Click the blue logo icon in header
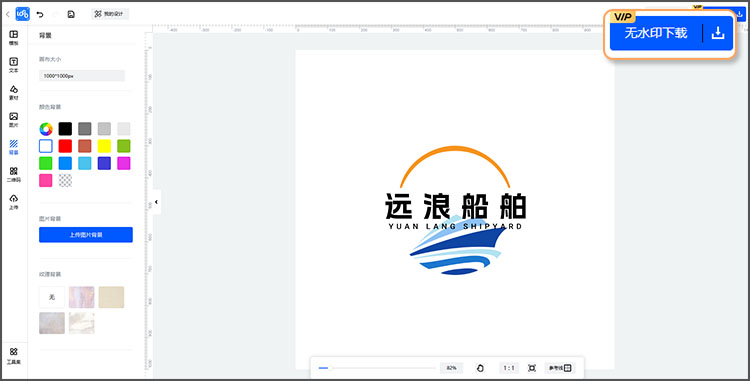This screenshot has height=381, width=750. coord(22,14)
